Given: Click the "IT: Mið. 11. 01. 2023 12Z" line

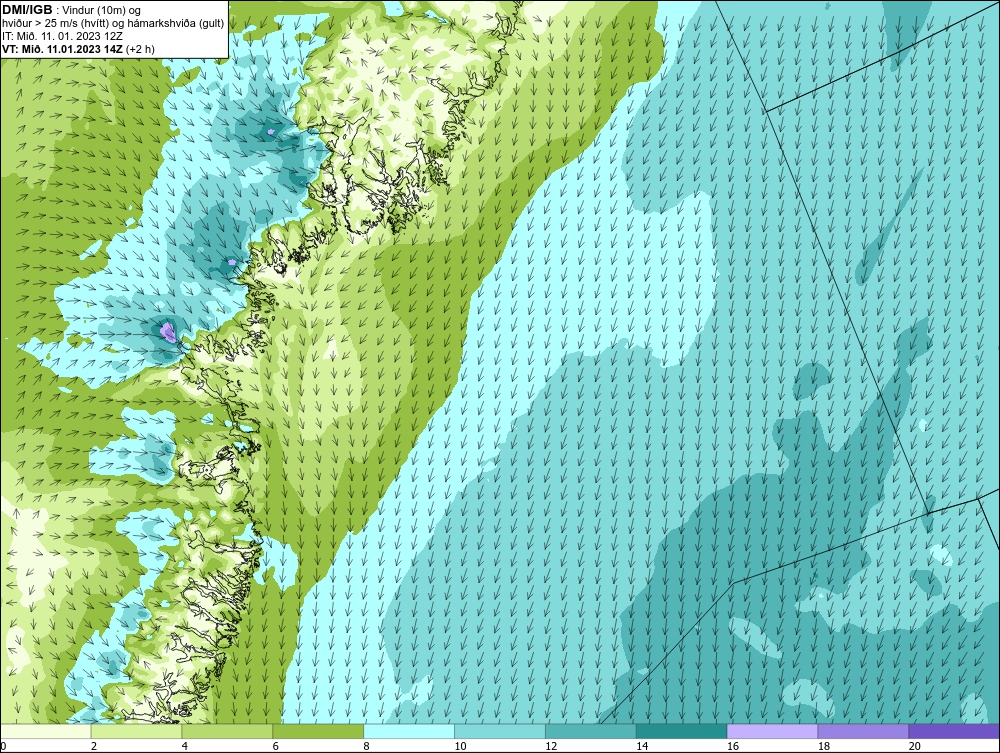Looking at the screenshot, I should [62, 36].
